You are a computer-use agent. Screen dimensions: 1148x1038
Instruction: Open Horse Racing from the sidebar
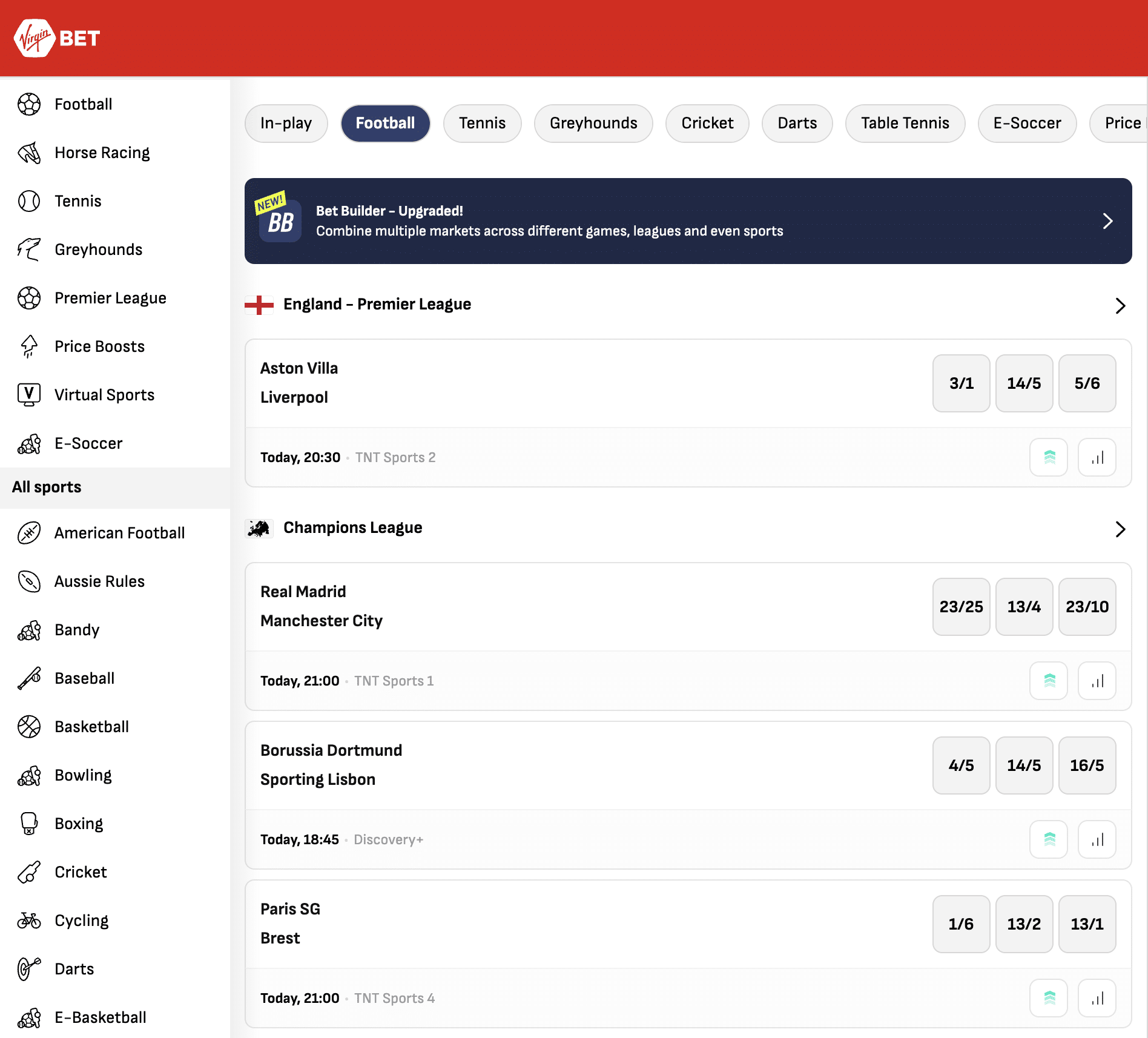pyautogui.click(x=101, y=152)
